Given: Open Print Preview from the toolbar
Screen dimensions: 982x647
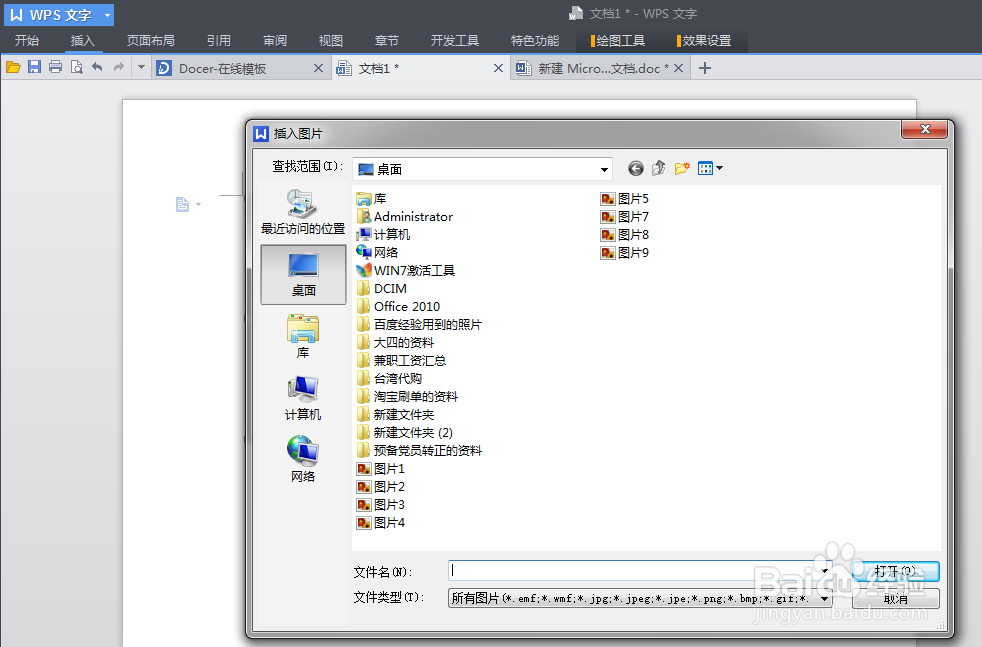Looking at the screenshot, I should click(76, 67).
